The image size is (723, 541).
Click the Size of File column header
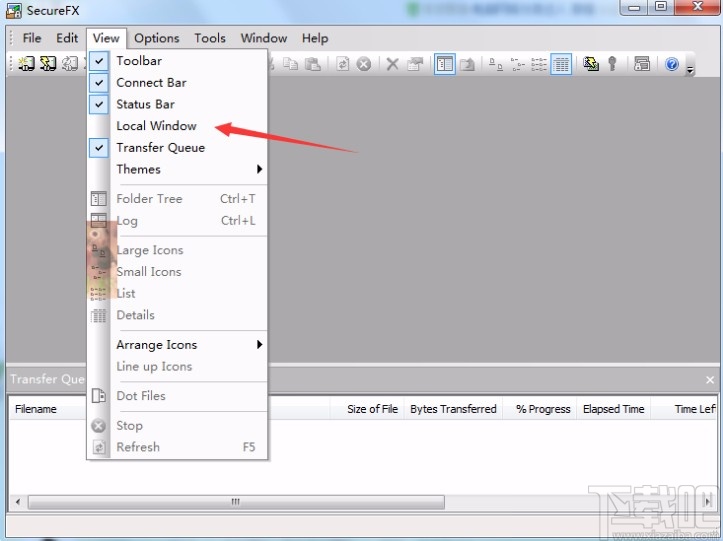367,409
